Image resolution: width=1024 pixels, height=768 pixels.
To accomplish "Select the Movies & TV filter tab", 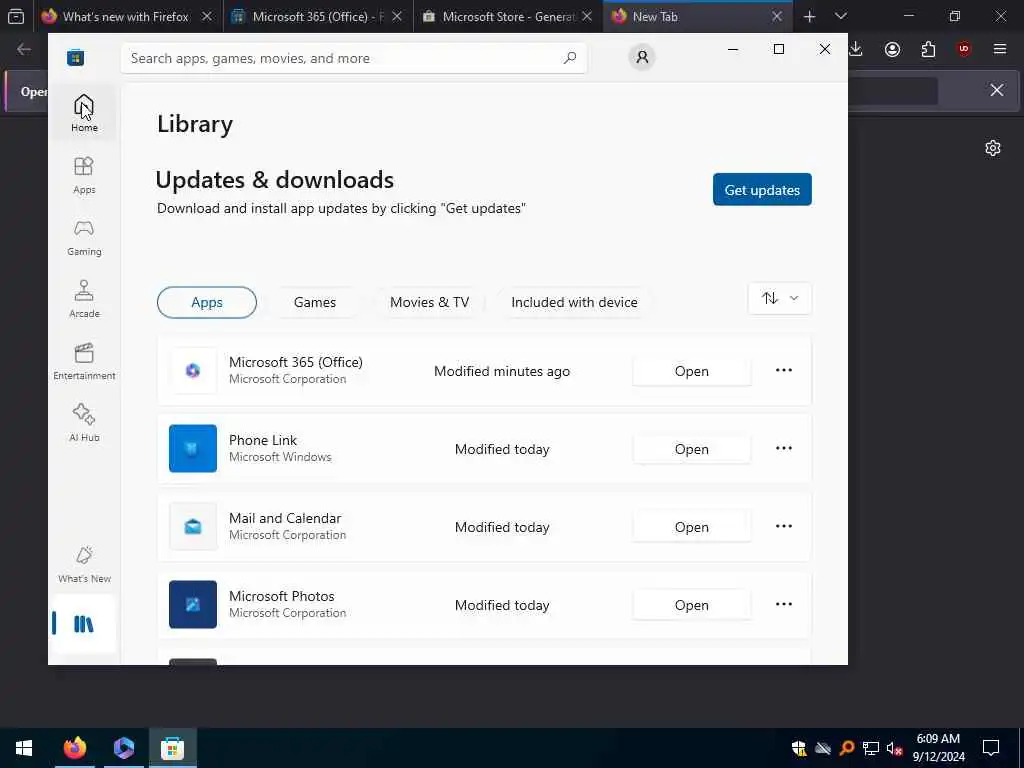I will tap(429, 302).
